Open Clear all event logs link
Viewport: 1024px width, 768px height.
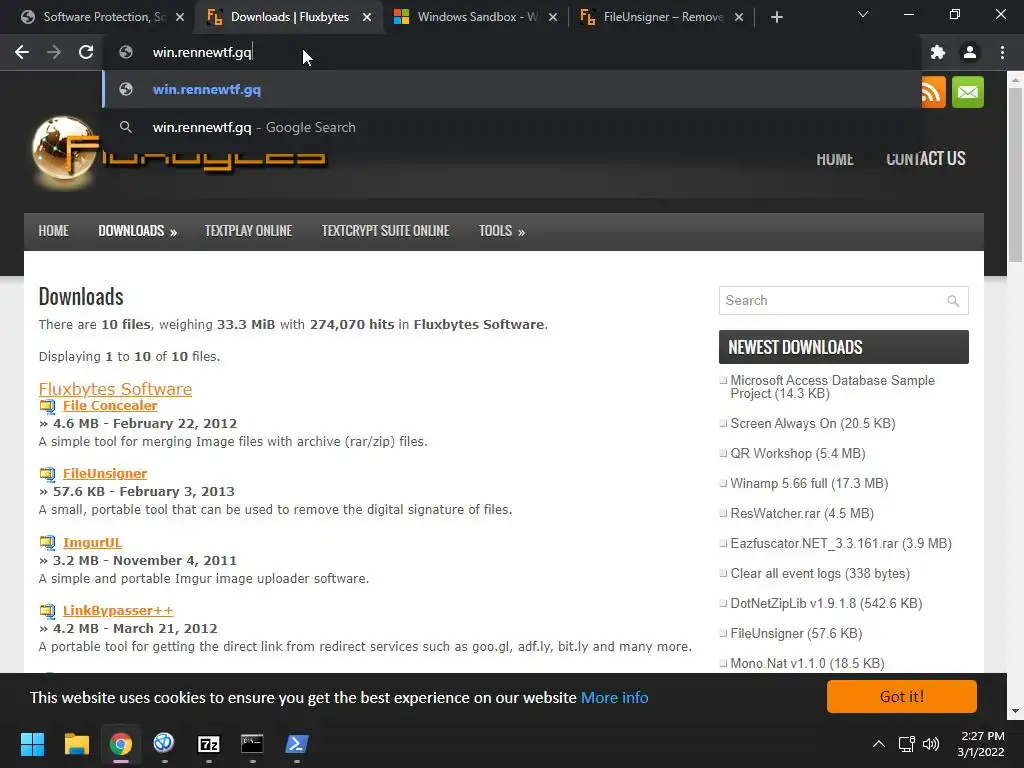point(820,573)
